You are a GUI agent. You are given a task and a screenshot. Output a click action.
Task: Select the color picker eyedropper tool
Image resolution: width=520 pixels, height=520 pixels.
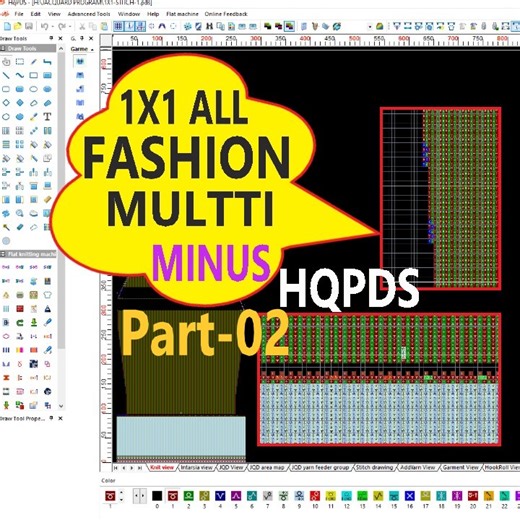click(33, 117)
